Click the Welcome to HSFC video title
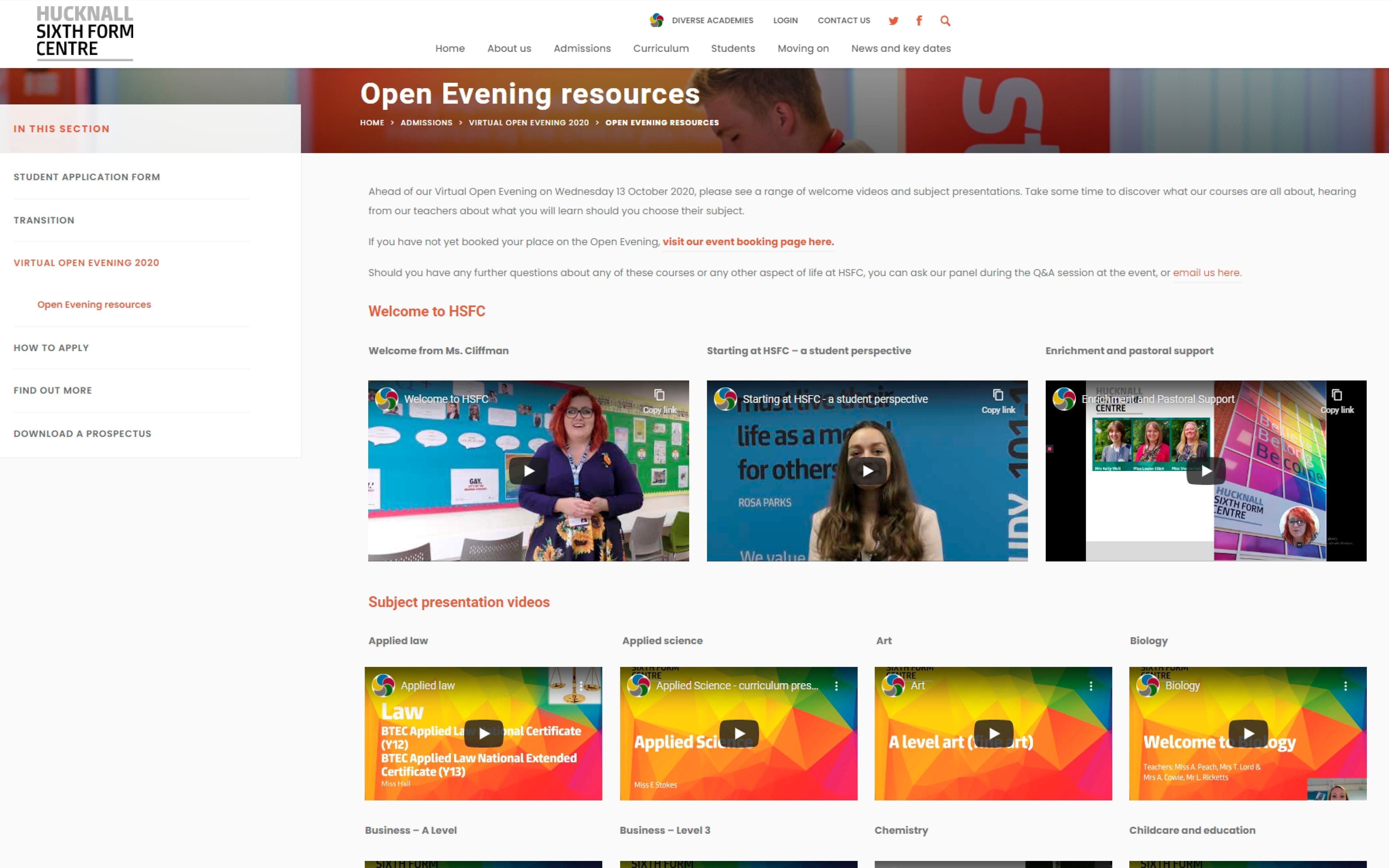The image size is (1389, 868). tap(446, 399)
